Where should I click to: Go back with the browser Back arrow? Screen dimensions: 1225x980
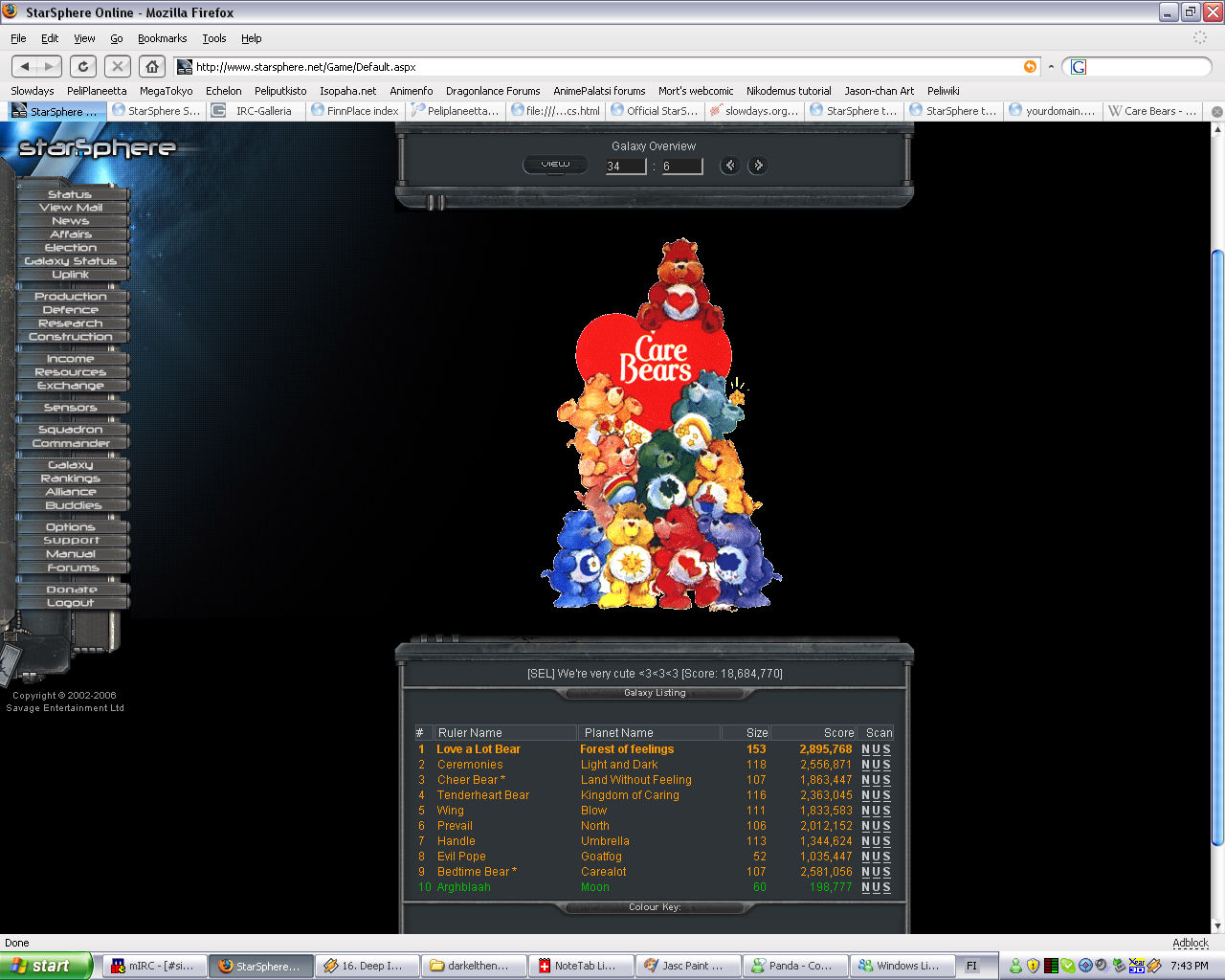(25, 66)
